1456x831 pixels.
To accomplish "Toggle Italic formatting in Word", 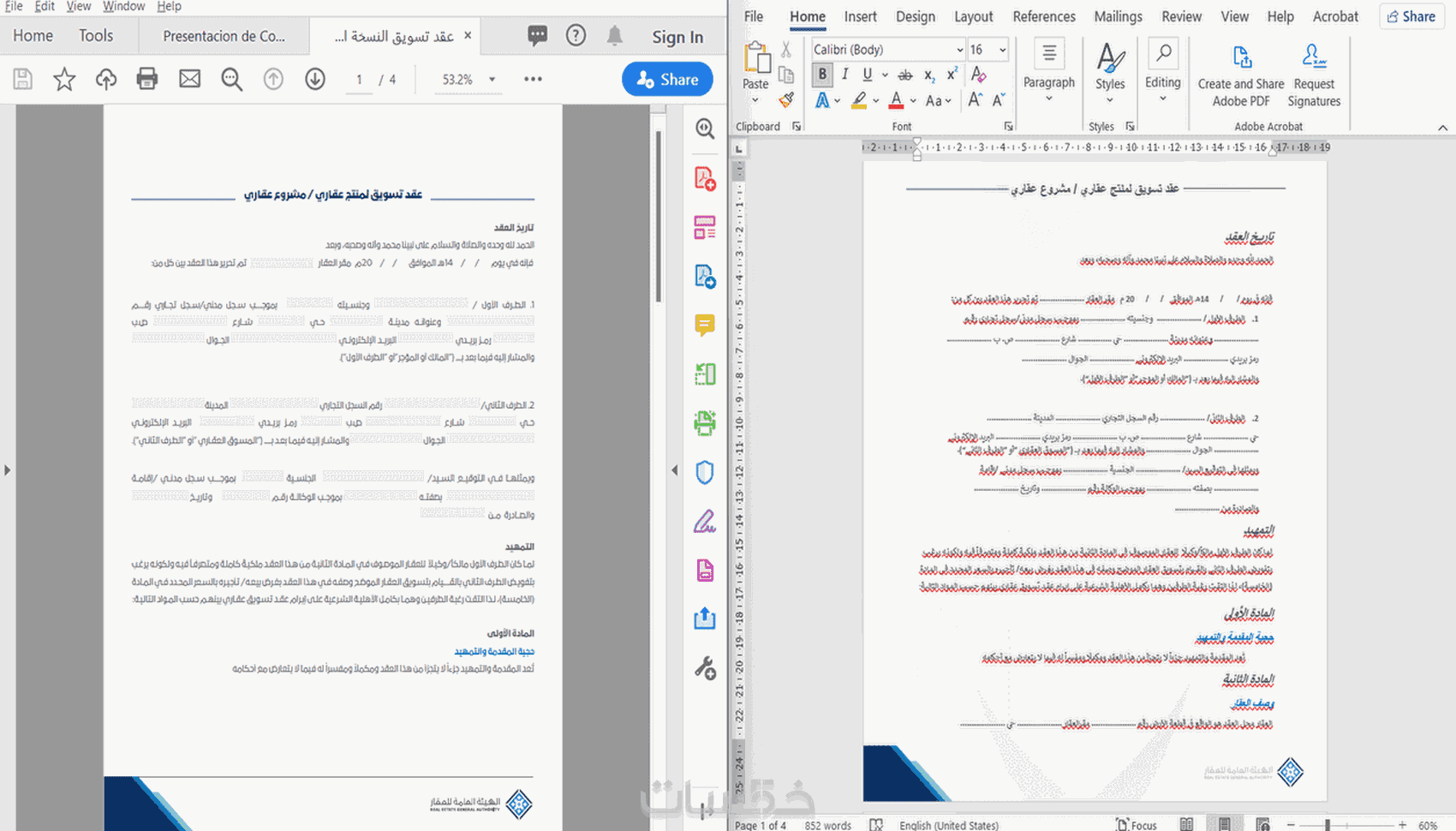I will click(845, 75).
